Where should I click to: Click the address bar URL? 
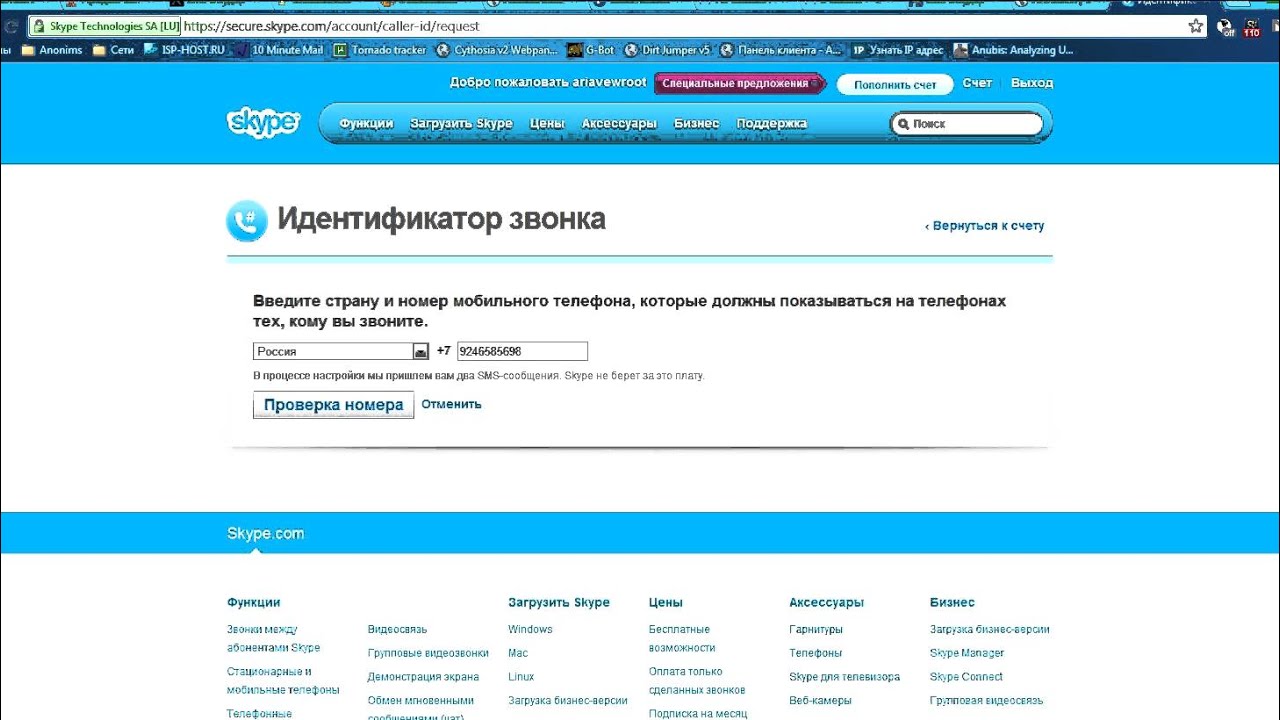pyautogui.click(x=332, y=26)
